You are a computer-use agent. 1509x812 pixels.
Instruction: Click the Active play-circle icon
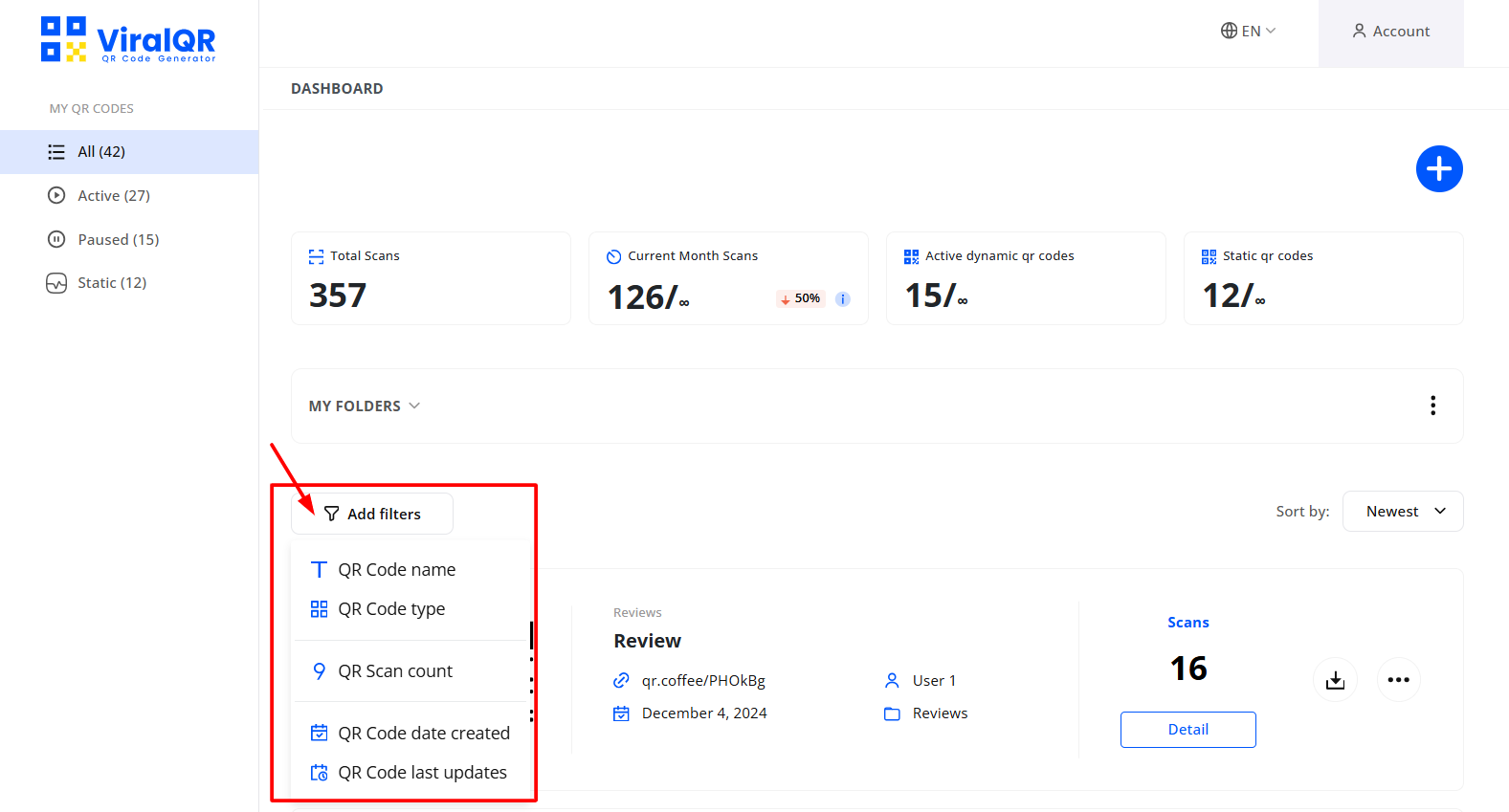click(x=56, y=195)
